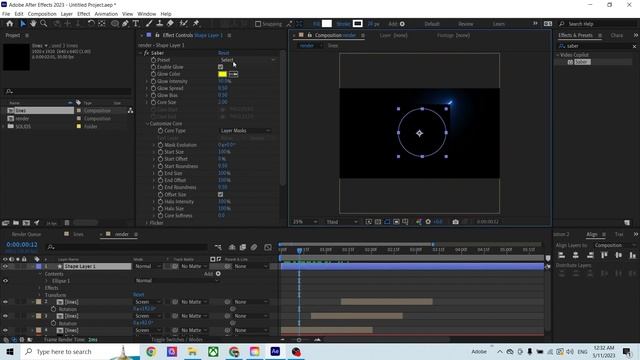Select the Roto Brush tool
This screenshot has height=360, width=640.
[184, 24]
